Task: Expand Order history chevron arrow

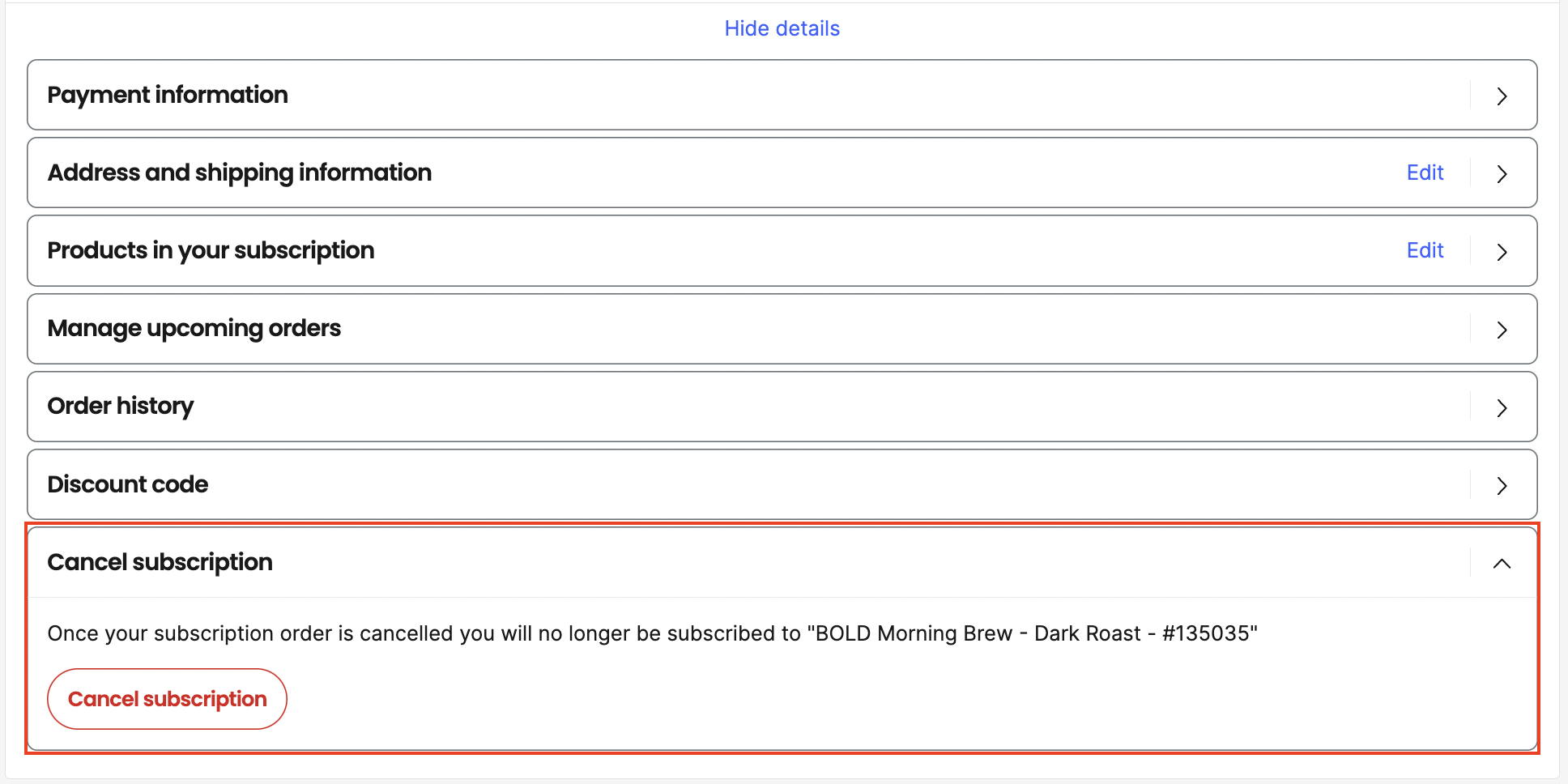Action: (1502, 407)
